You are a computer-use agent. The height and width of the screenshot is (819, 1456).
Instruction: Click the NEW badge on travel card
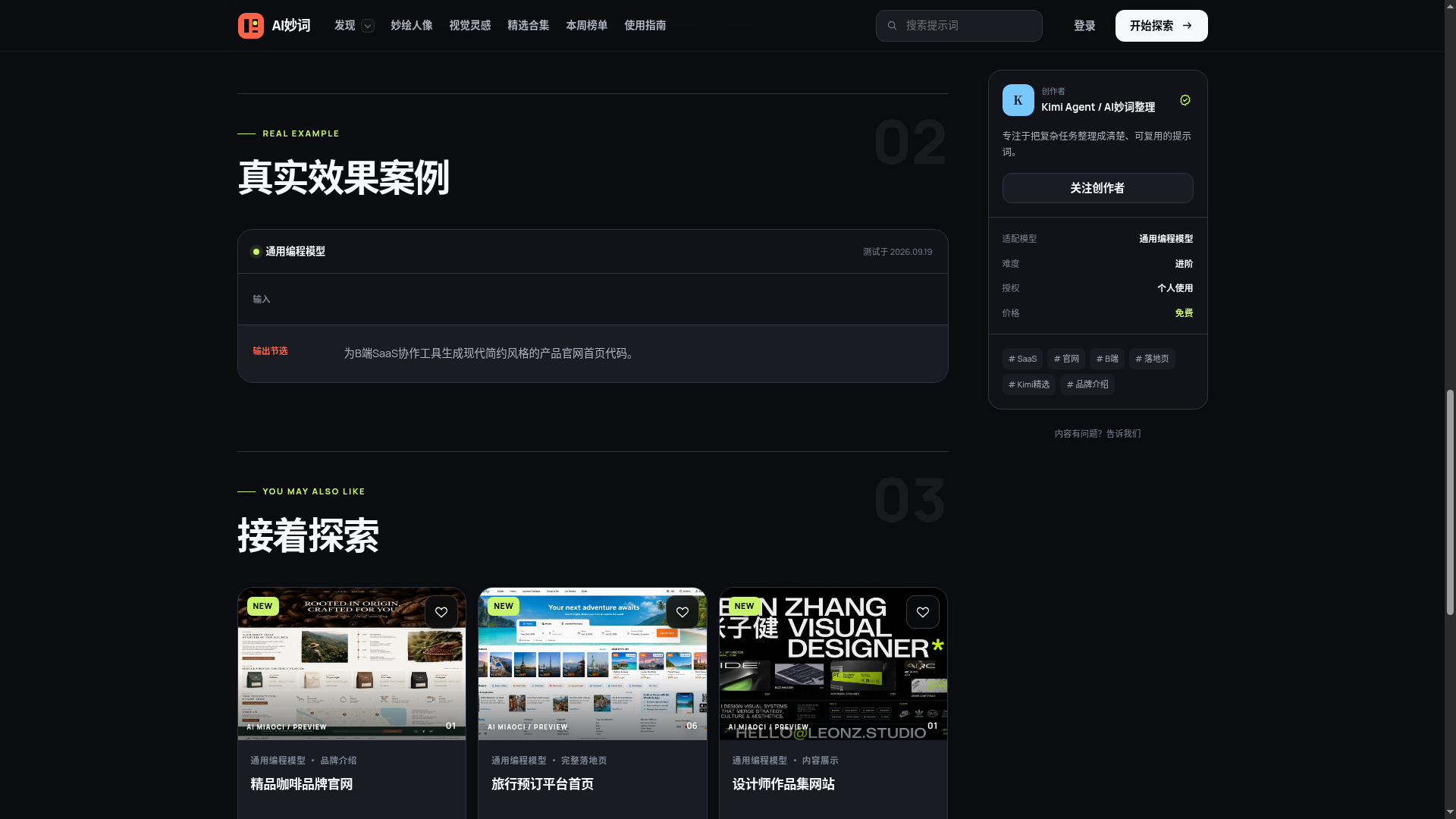point(504,606)
